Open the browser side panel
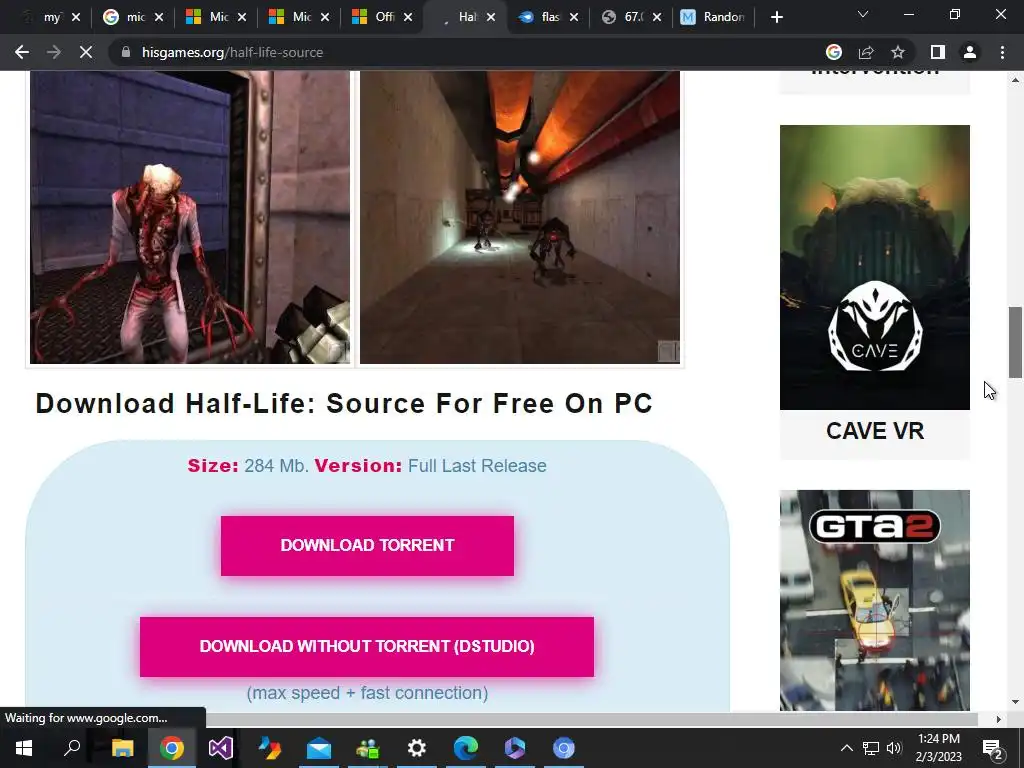Viewport: 1024px width, 768px height. coord(938,52)
